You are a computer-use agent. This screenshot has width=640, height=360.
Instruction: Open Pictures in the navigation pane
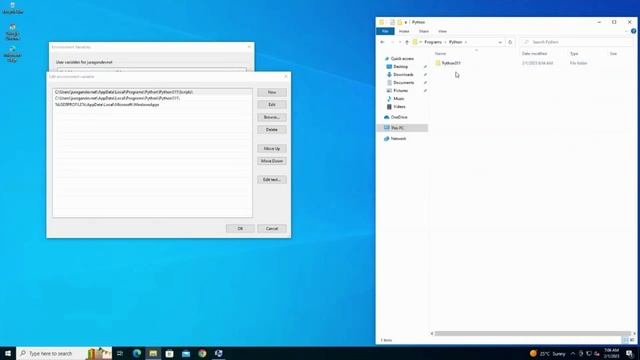[398, 91]
